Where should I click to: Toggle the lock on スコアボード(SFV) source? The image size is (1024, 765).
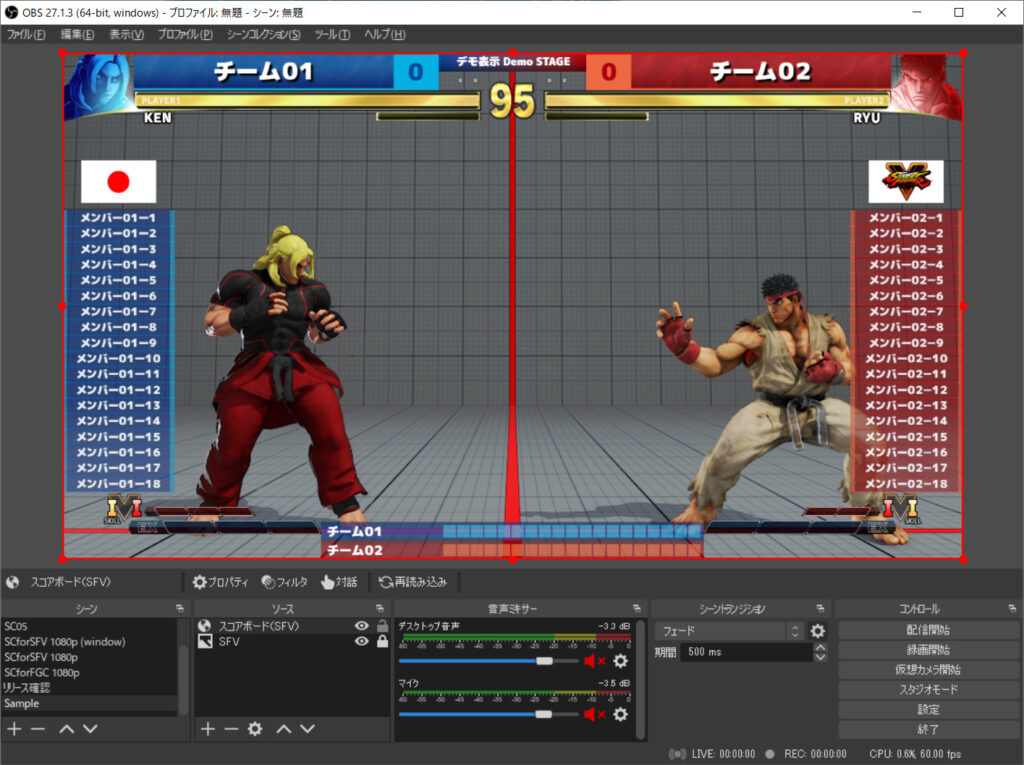click(383, 626)
